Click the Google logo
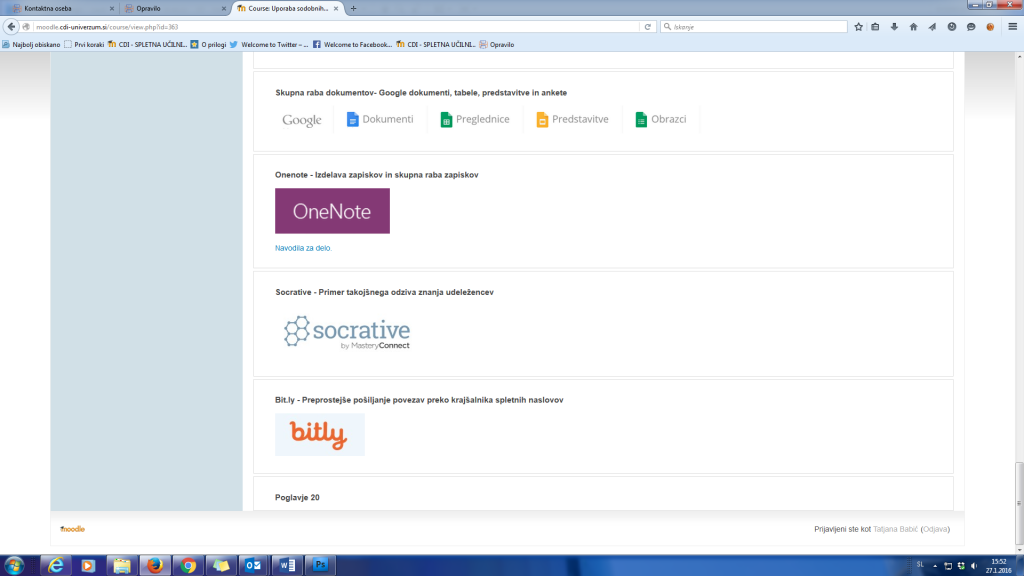This screenshot has height=576, width=1024. pos(301,120)
